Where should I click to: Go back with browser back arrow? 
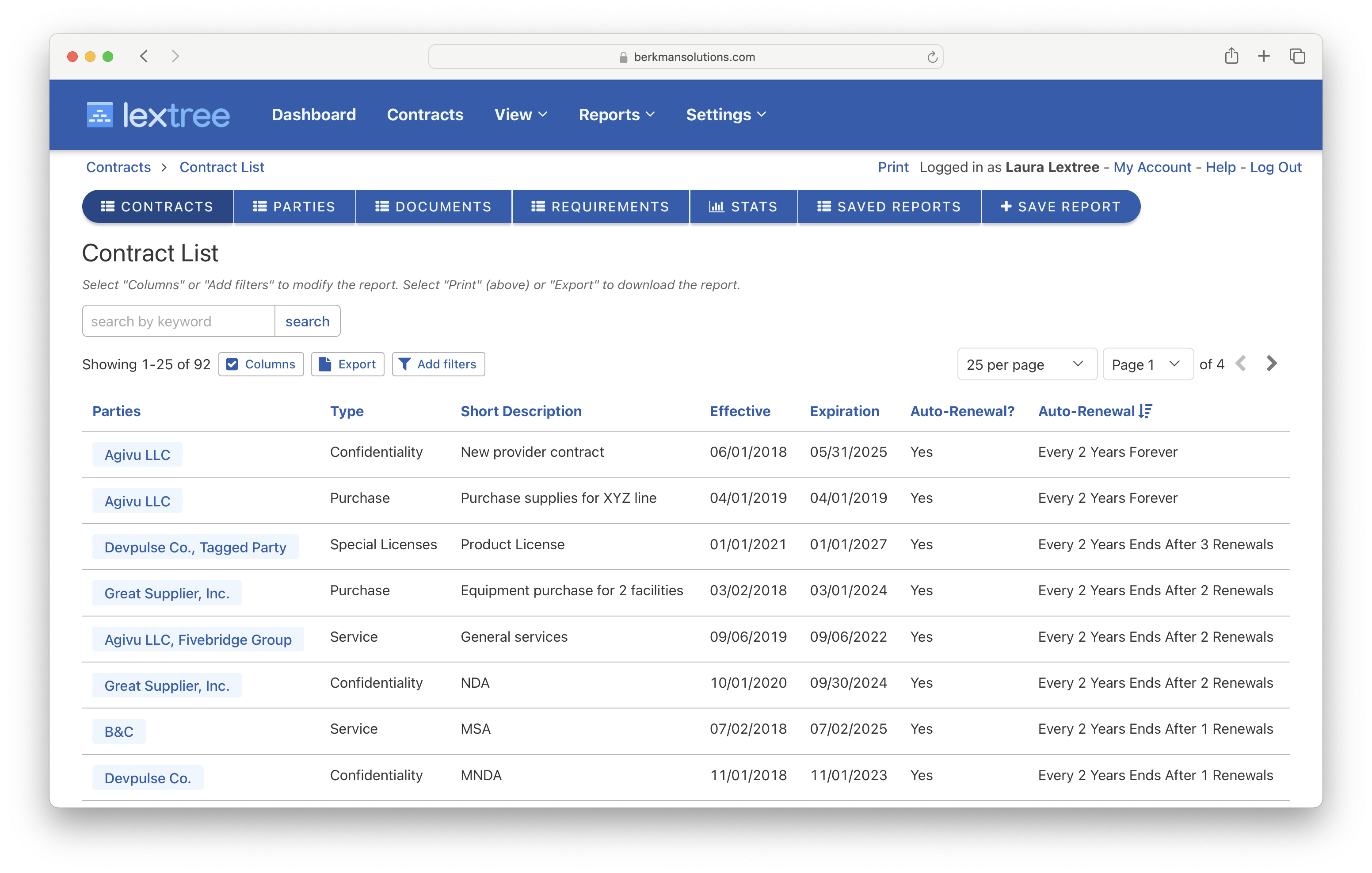144,56
